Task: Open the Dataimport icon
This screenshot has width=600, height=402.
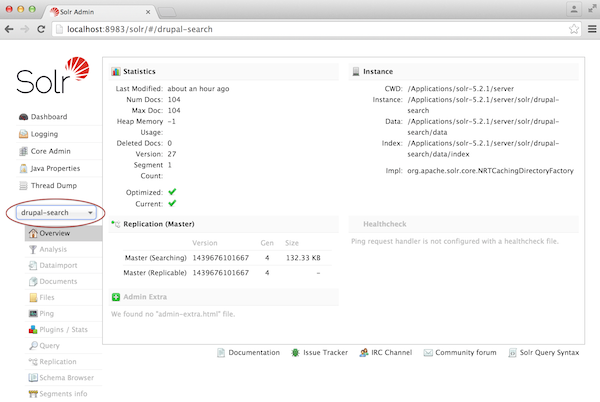Action: pyautogui.click(x=33, y=265)
